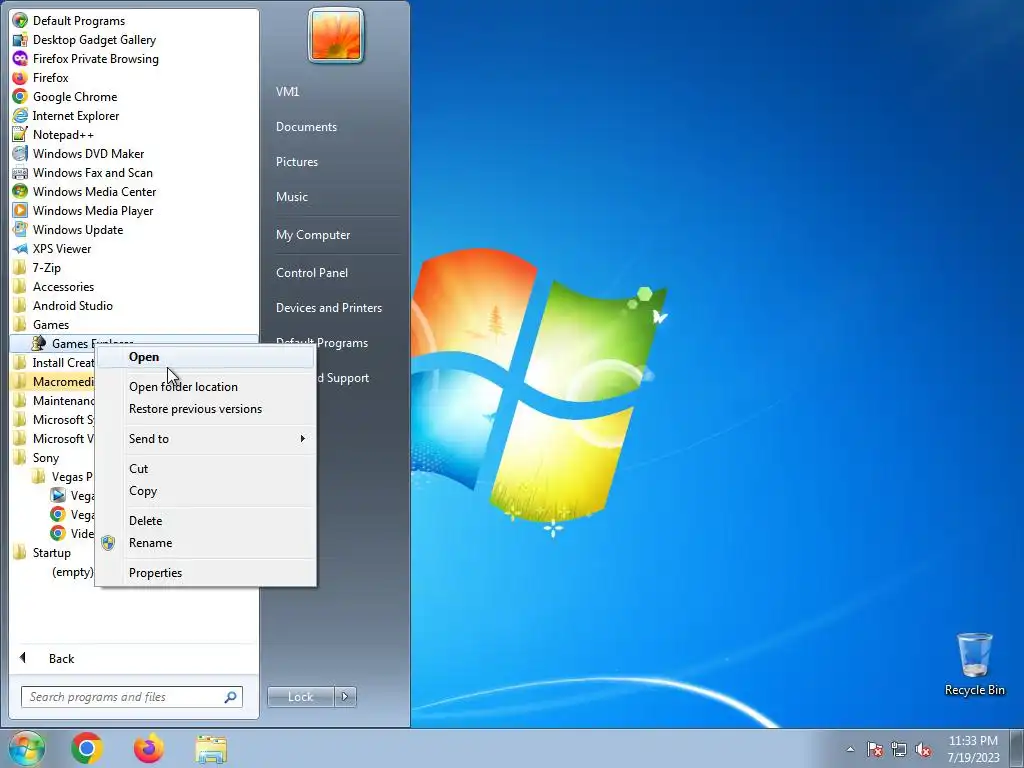Click the network tray icon
Image resolution: width=1024 pixels, height=768 pixels.
point(899,749)
